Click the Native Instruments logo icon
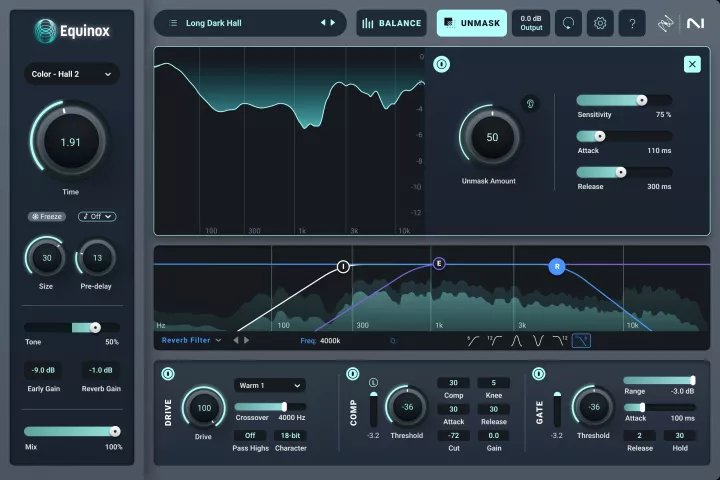 point(695,23)
